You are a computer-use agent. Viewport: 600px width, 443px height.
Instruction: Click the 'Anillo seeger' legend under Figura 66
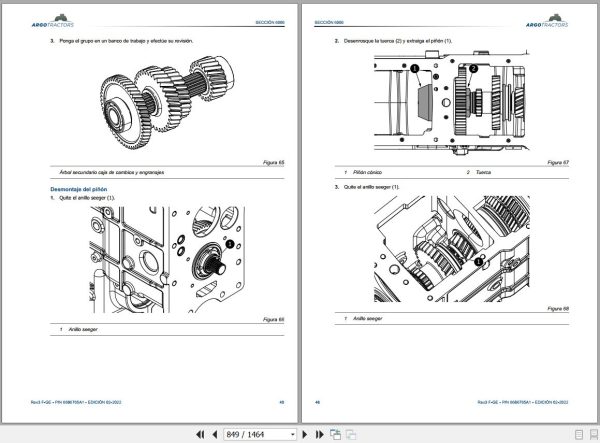point(83,329)
